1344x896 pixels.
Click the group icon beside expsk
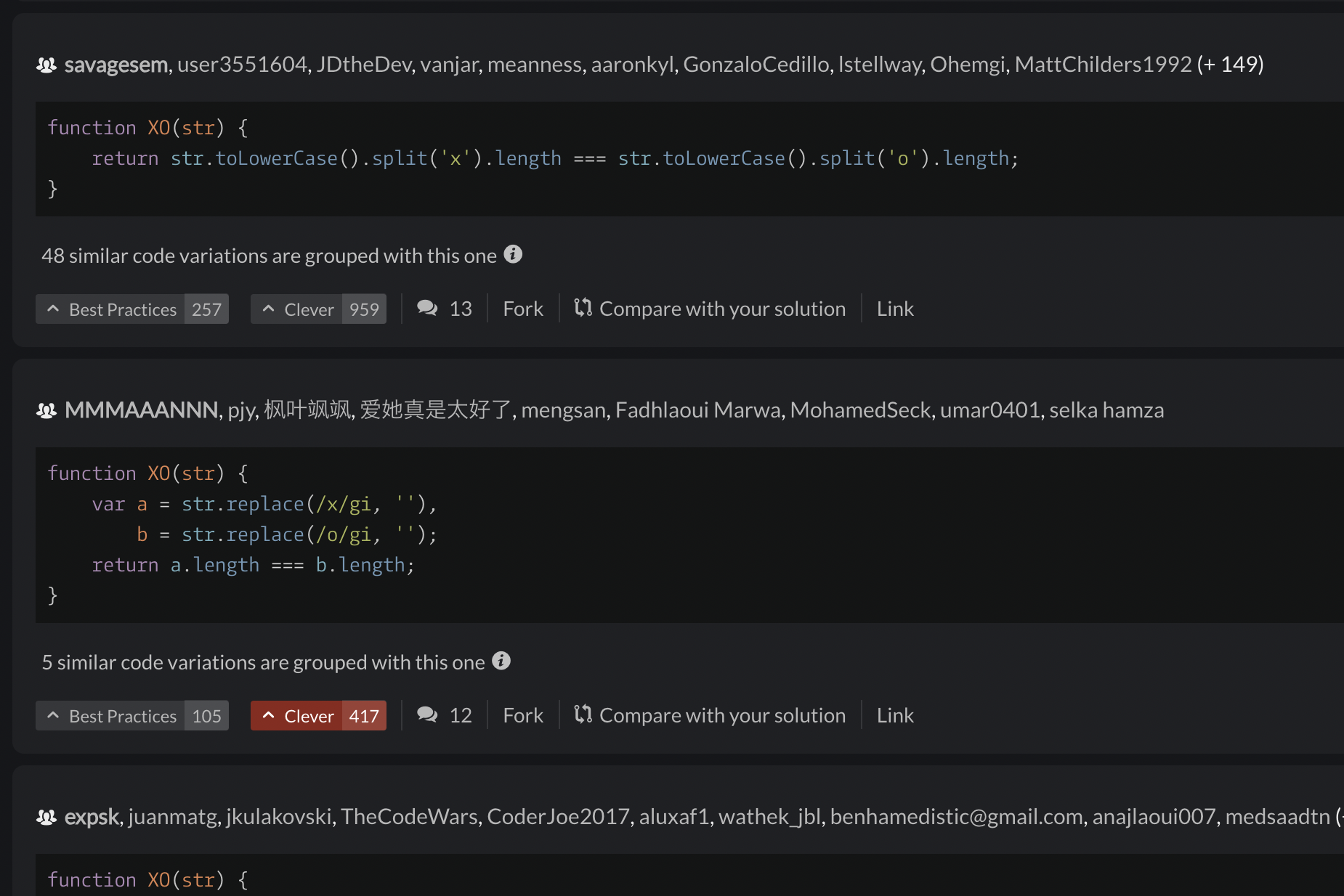(x=46, y=818)
